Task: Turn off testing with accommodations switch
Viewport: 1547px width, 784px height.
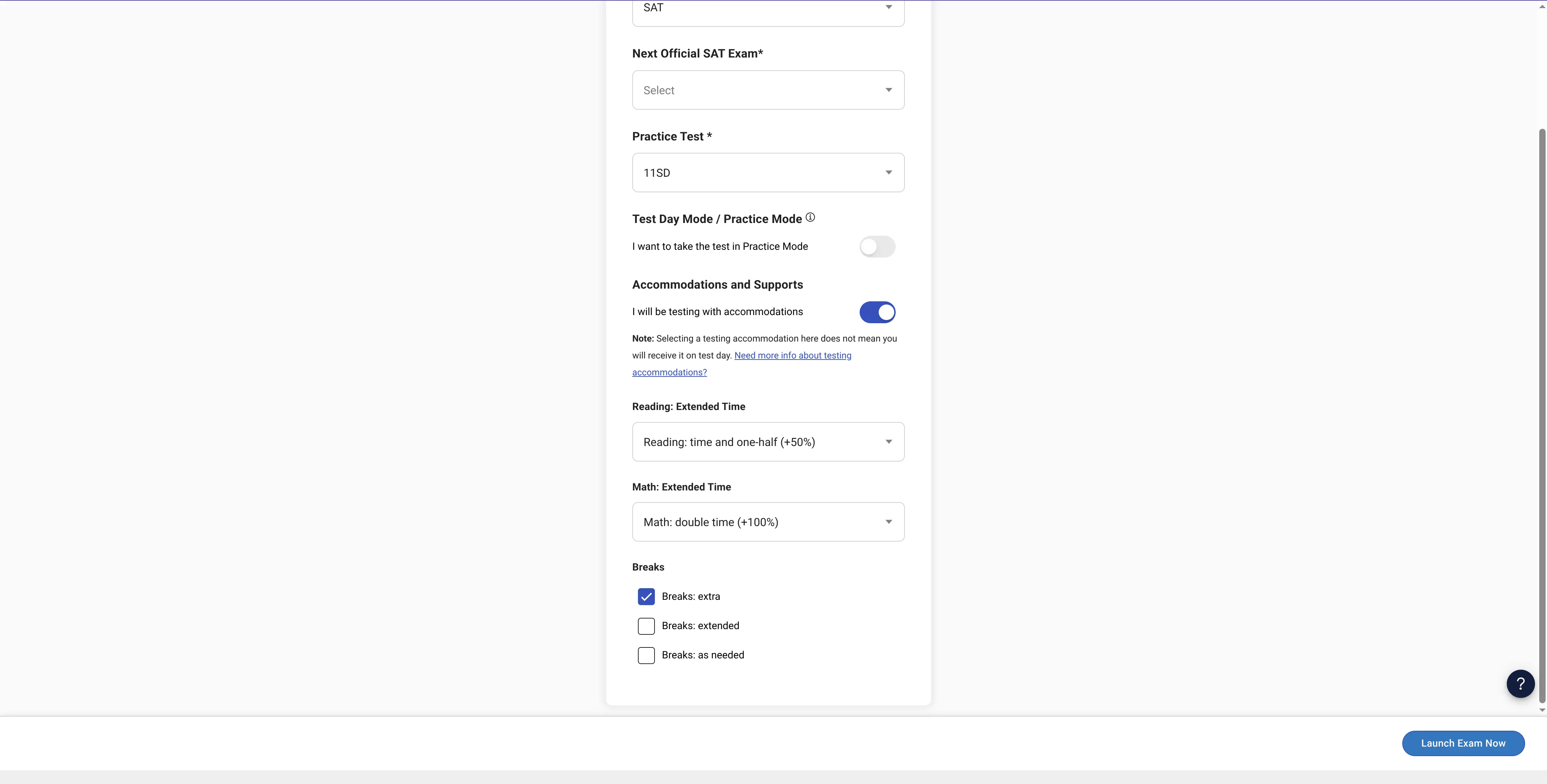Action: (877, 312)
